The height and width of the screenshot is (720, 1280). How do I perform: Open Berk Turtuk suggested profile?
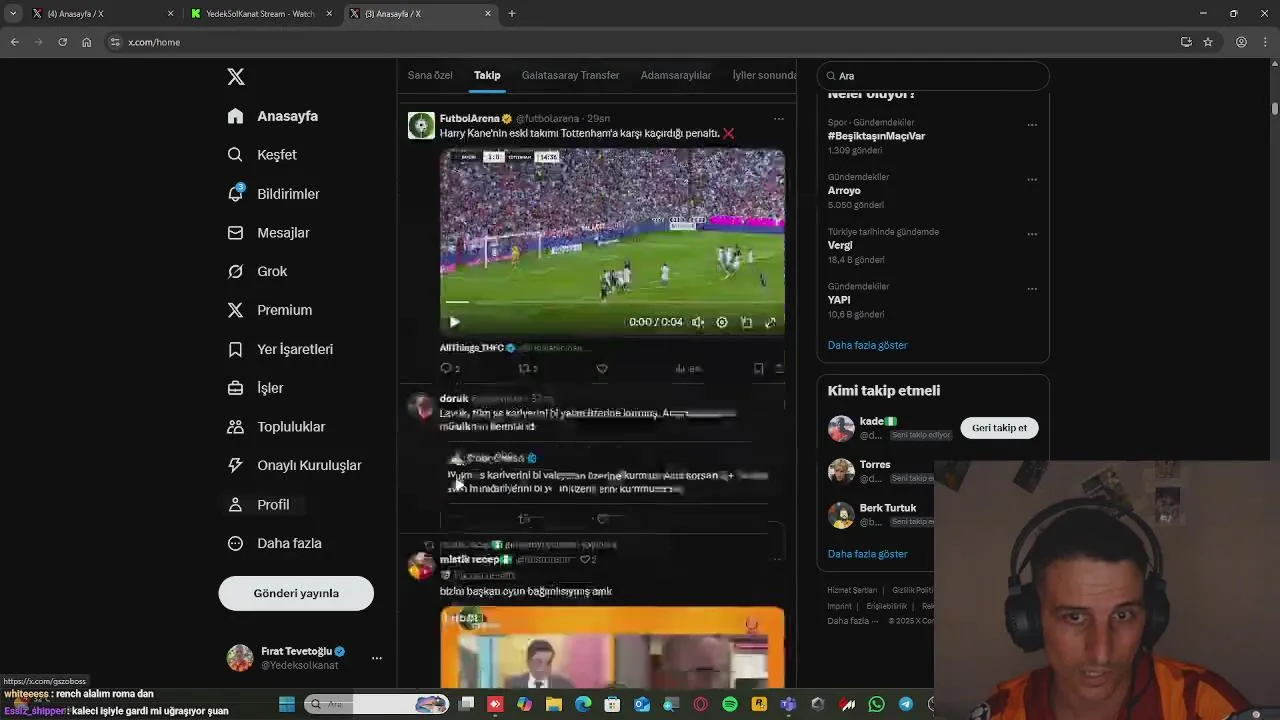coord(887,508)
